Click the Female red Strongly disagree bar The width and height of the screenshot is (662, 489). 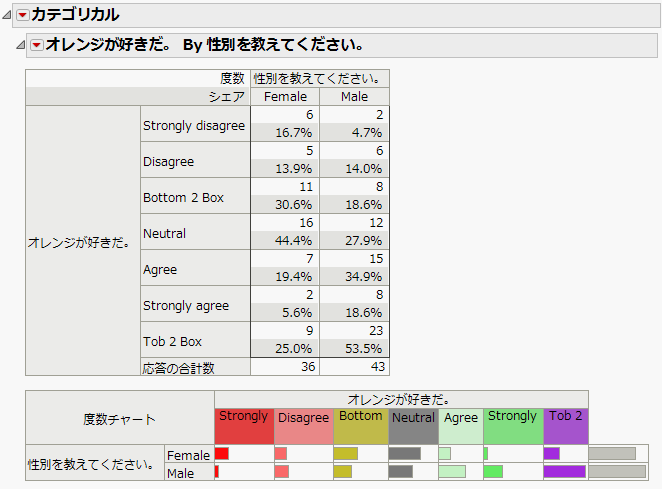(222, 454)
